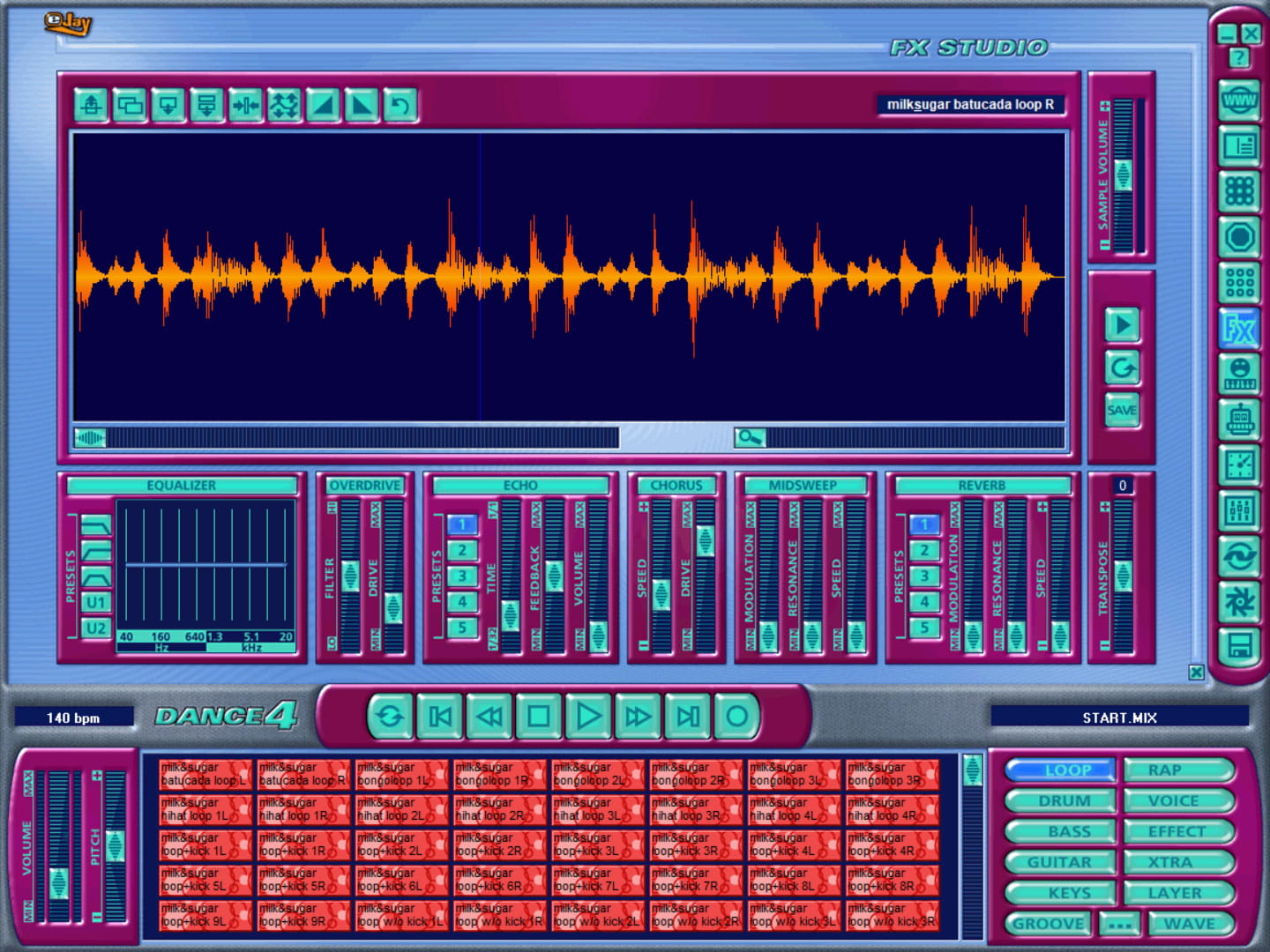This screenshot has width=1270, height=952.
Task: Click the fade-in ramp icon
Action: tap(323, 106)
